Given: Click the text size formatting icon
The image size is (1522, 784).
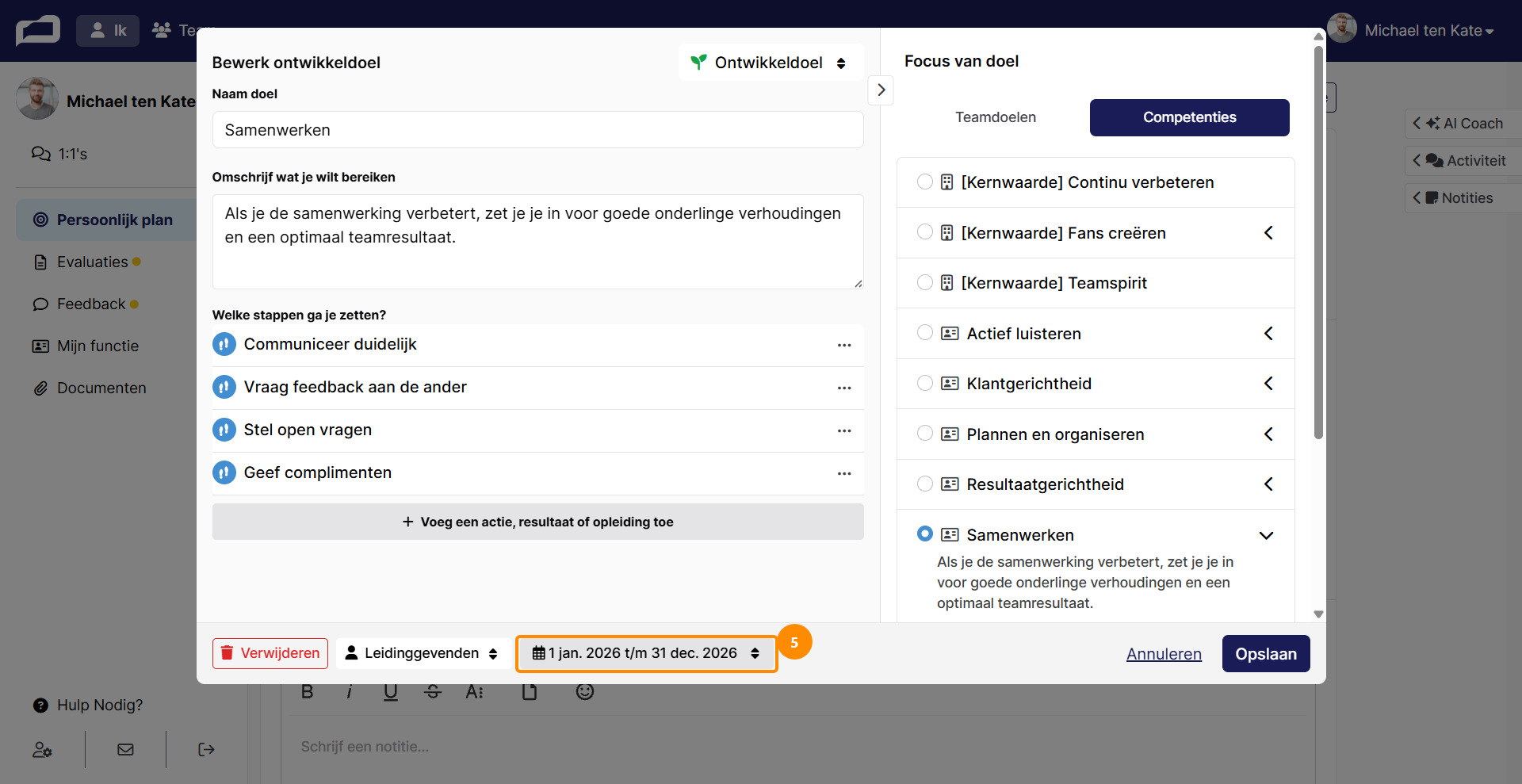Looking at the screenshot, I should (x=474, y=692).
